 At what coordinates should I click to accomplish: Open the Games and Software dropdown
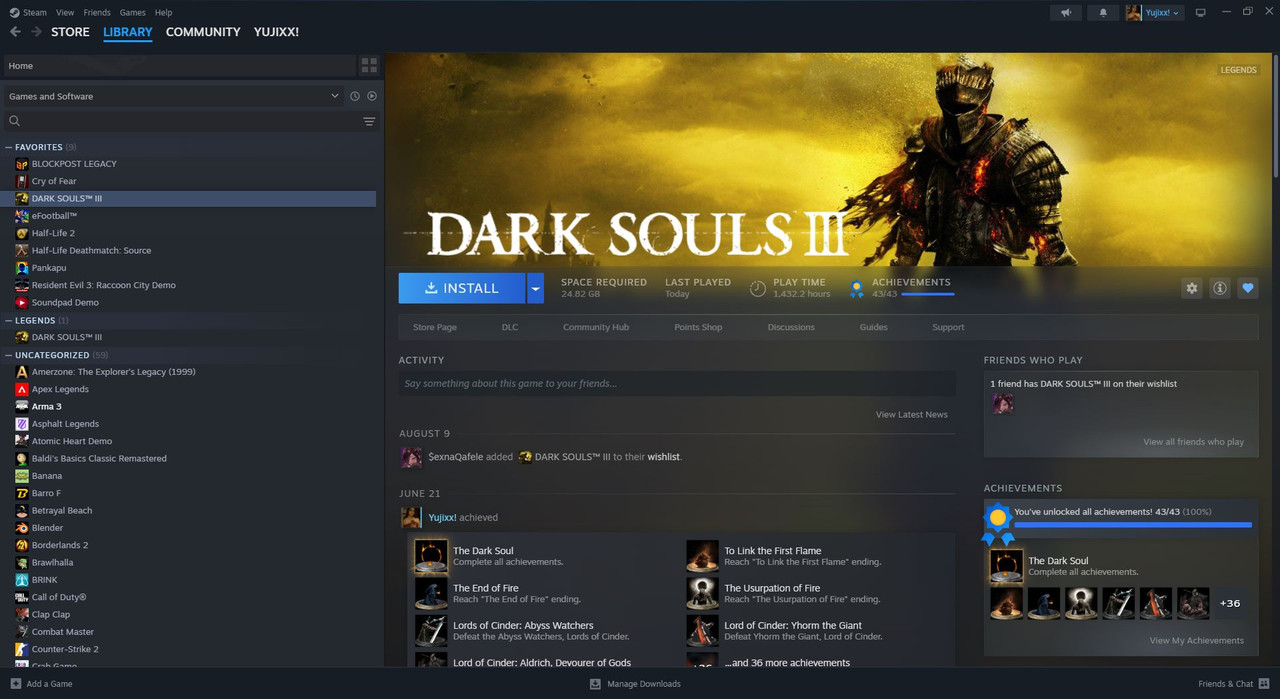click(173, 96)
